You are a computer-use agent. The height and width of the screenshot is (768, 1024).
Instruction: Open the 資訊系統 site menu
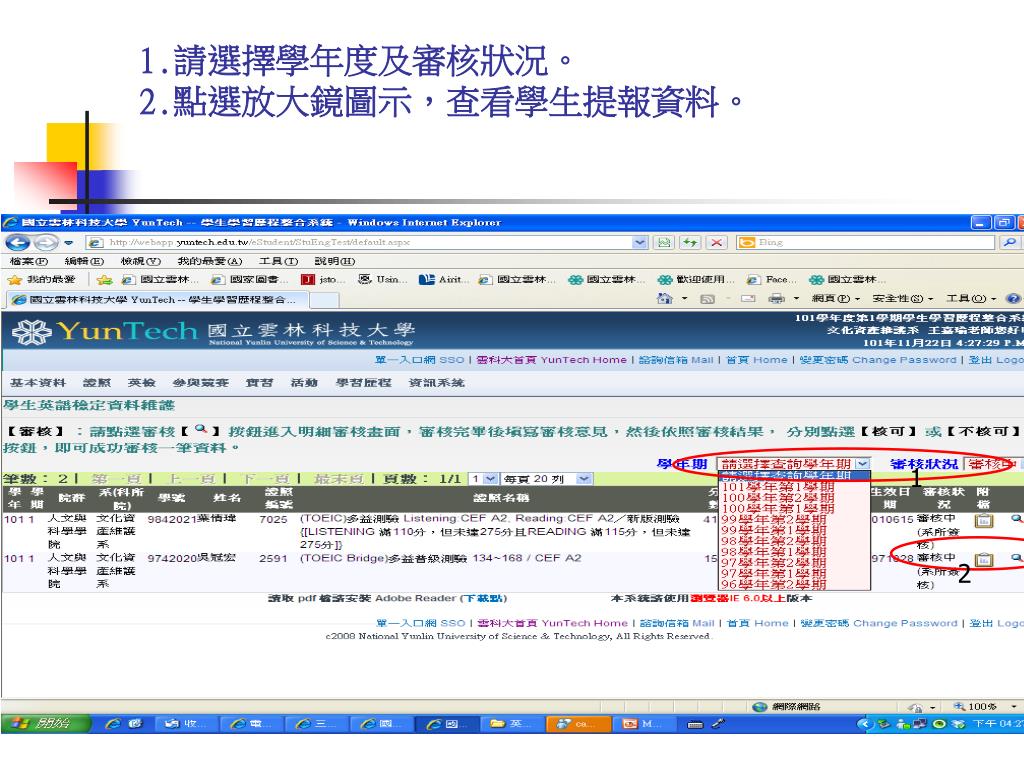point(436,383)
